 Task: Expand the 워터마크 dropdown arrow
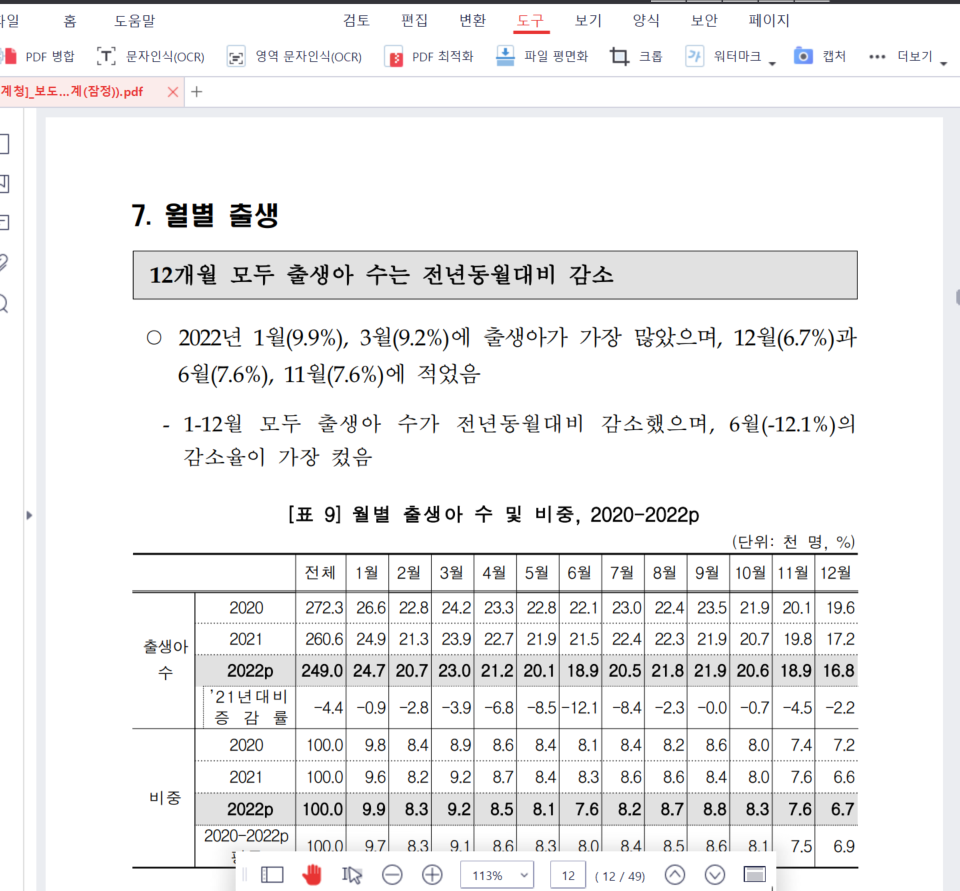[772, 62]
